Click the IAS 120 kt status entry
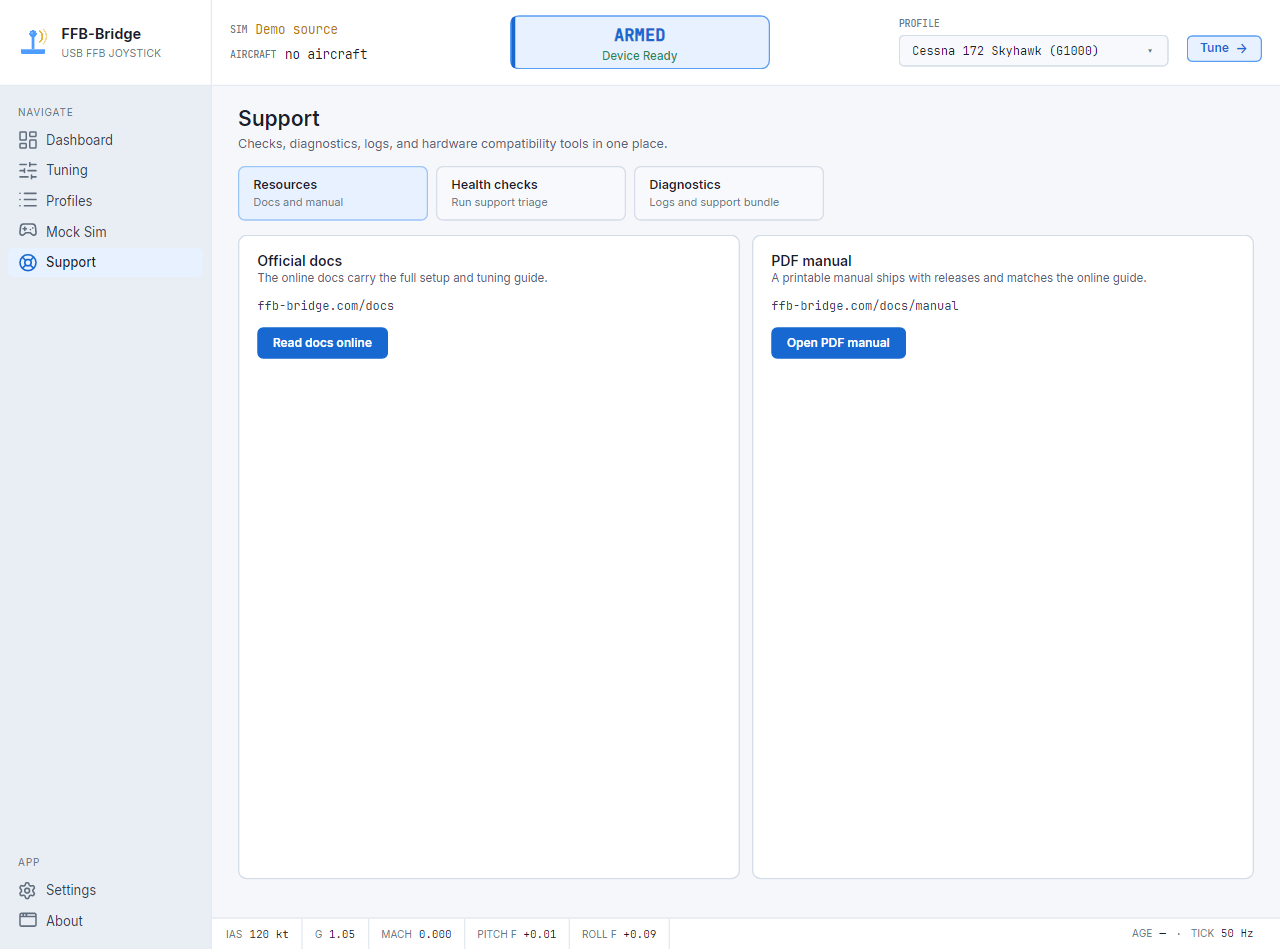Screen dimensions: 1280x949 coord(257,934)
